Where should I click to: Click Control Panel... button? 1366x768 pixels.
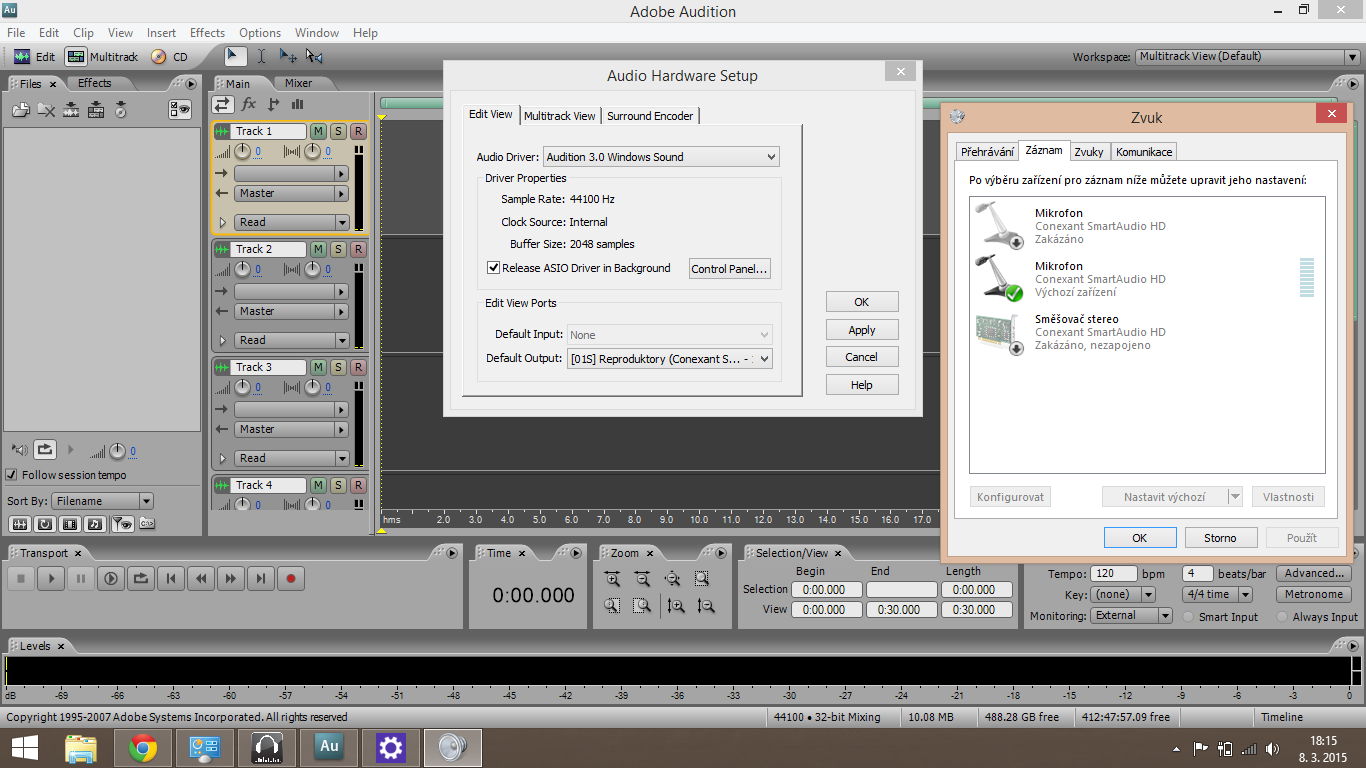tap(729, 269)
